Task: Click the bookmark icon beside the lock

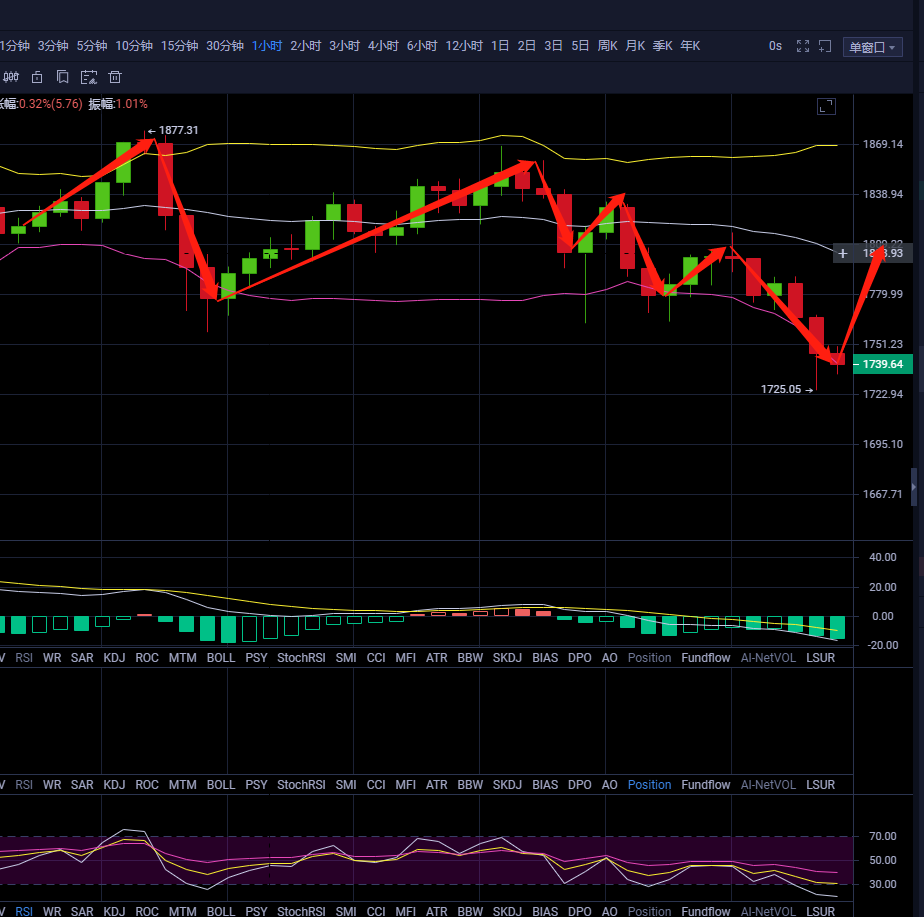Action: pyautogui.click(x=63, y=77)
